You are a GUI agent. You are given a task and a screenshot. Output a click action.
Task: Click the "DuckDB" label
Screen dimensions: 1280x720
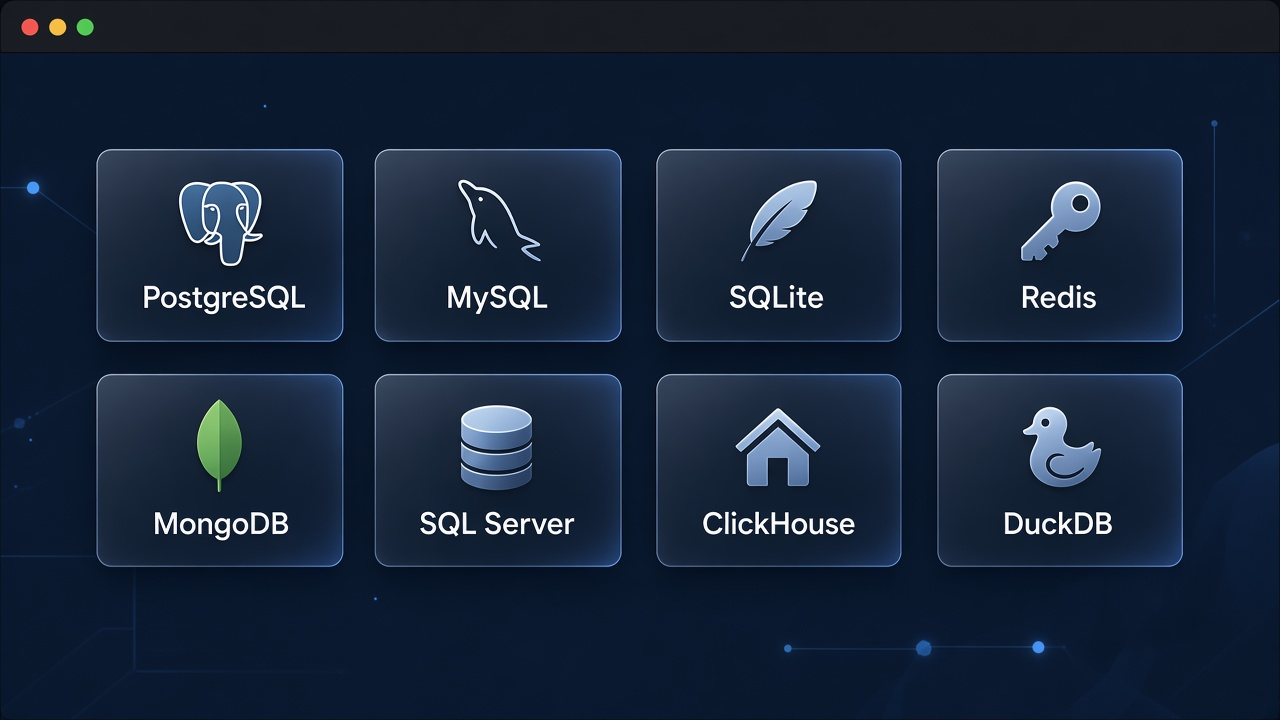(x=1058, y=523)
